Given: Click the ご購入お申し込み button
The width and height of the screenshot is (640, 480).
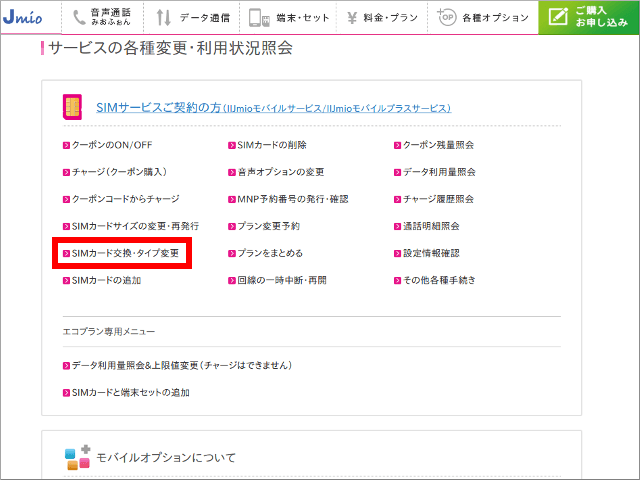Looking at the screenshot, I should coord(589,17).
